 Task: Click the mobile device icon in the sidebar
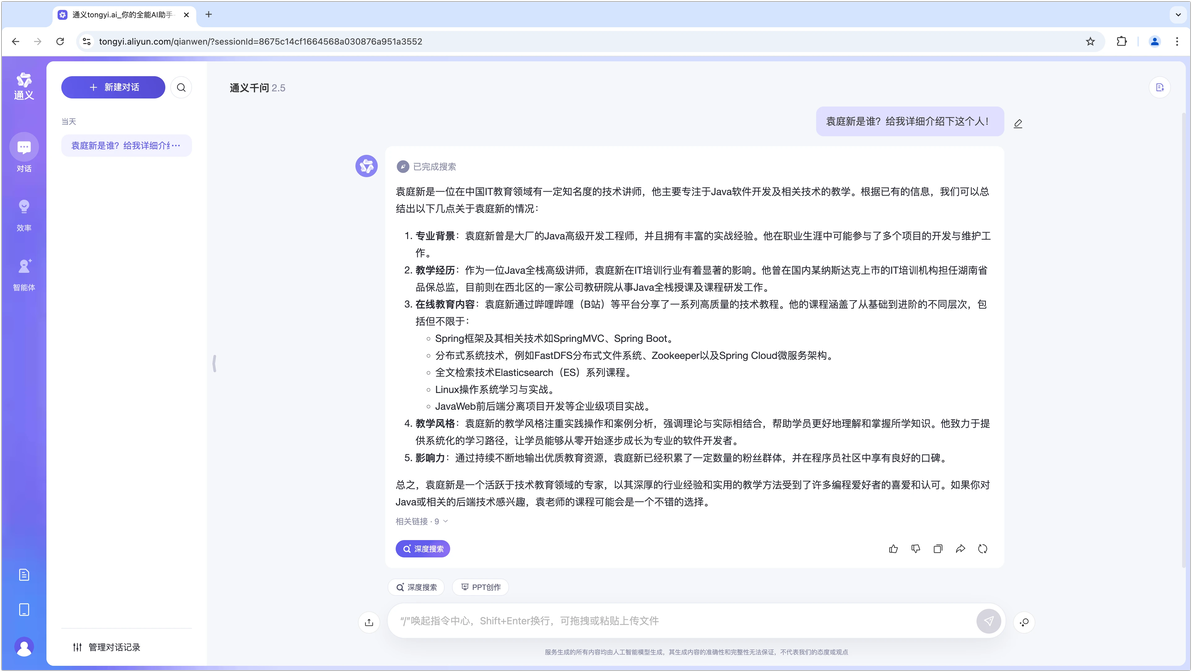24,610
